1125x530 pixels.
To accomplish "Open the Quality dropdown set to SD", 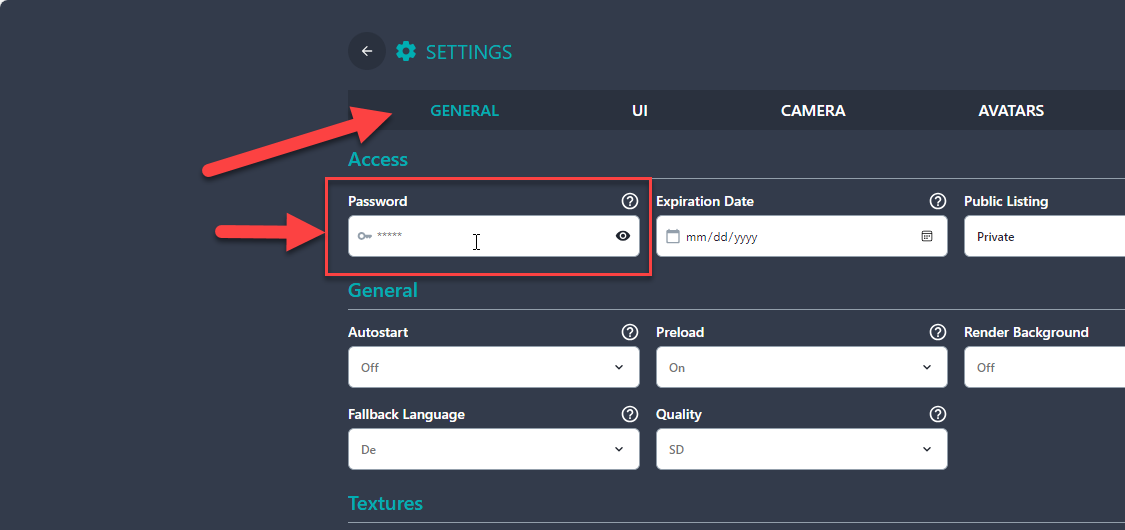I will click(801, 449).
